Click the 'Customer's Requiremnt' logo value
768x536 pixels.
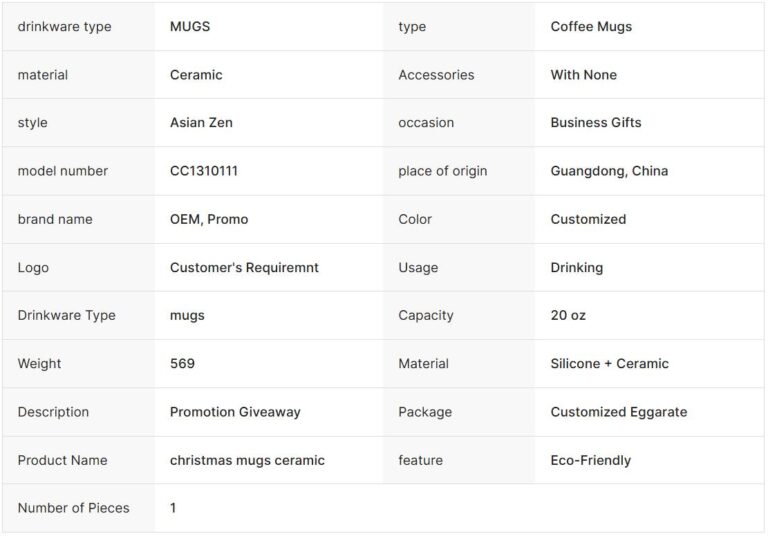[244, 268]
